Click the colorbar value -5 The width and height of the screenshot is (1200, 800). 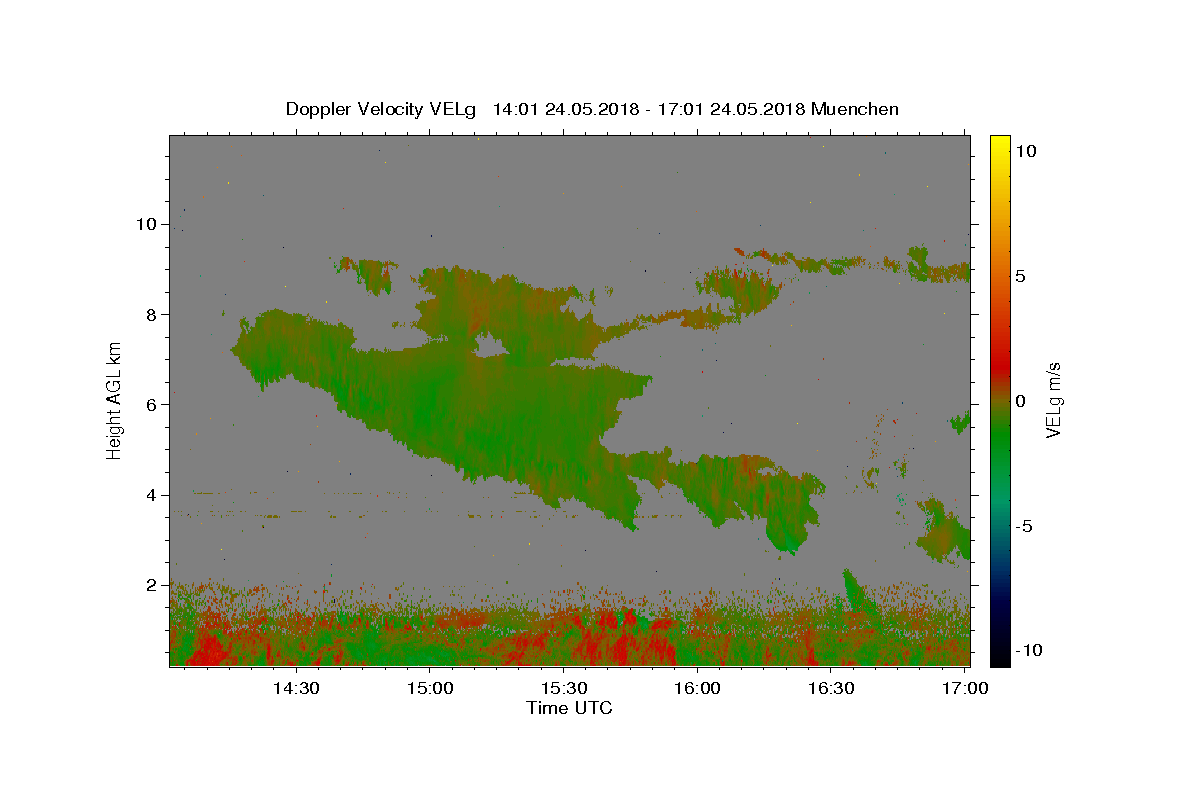[1025, 526]
